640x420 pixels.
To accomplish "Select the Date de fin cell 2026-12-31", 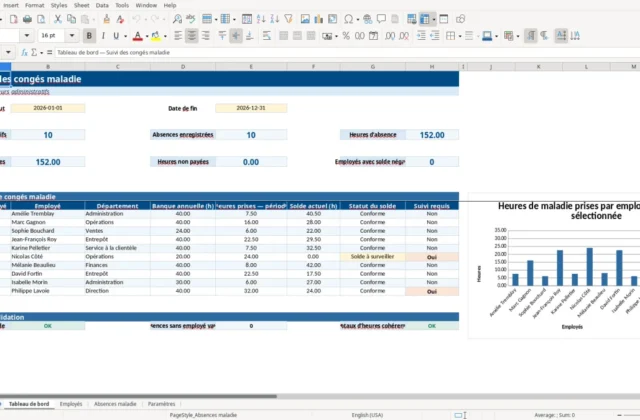I will click(x=251, y=108).
